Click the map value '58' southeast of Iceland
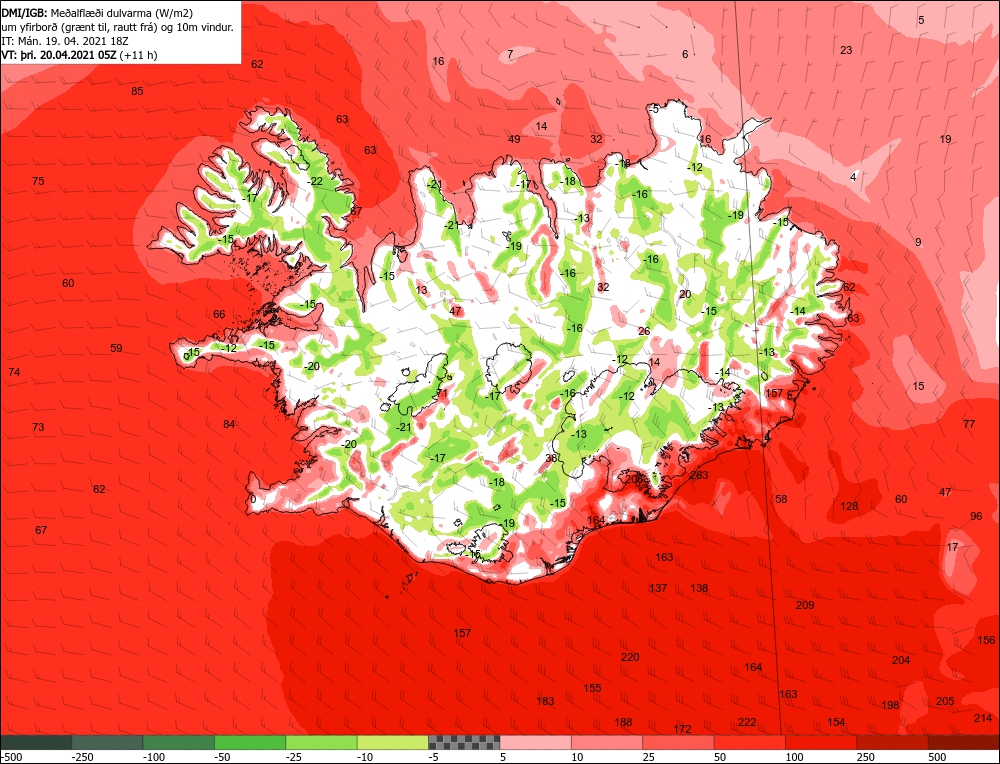This screenshot has height=764, width=1000. (x=781, y=499)
